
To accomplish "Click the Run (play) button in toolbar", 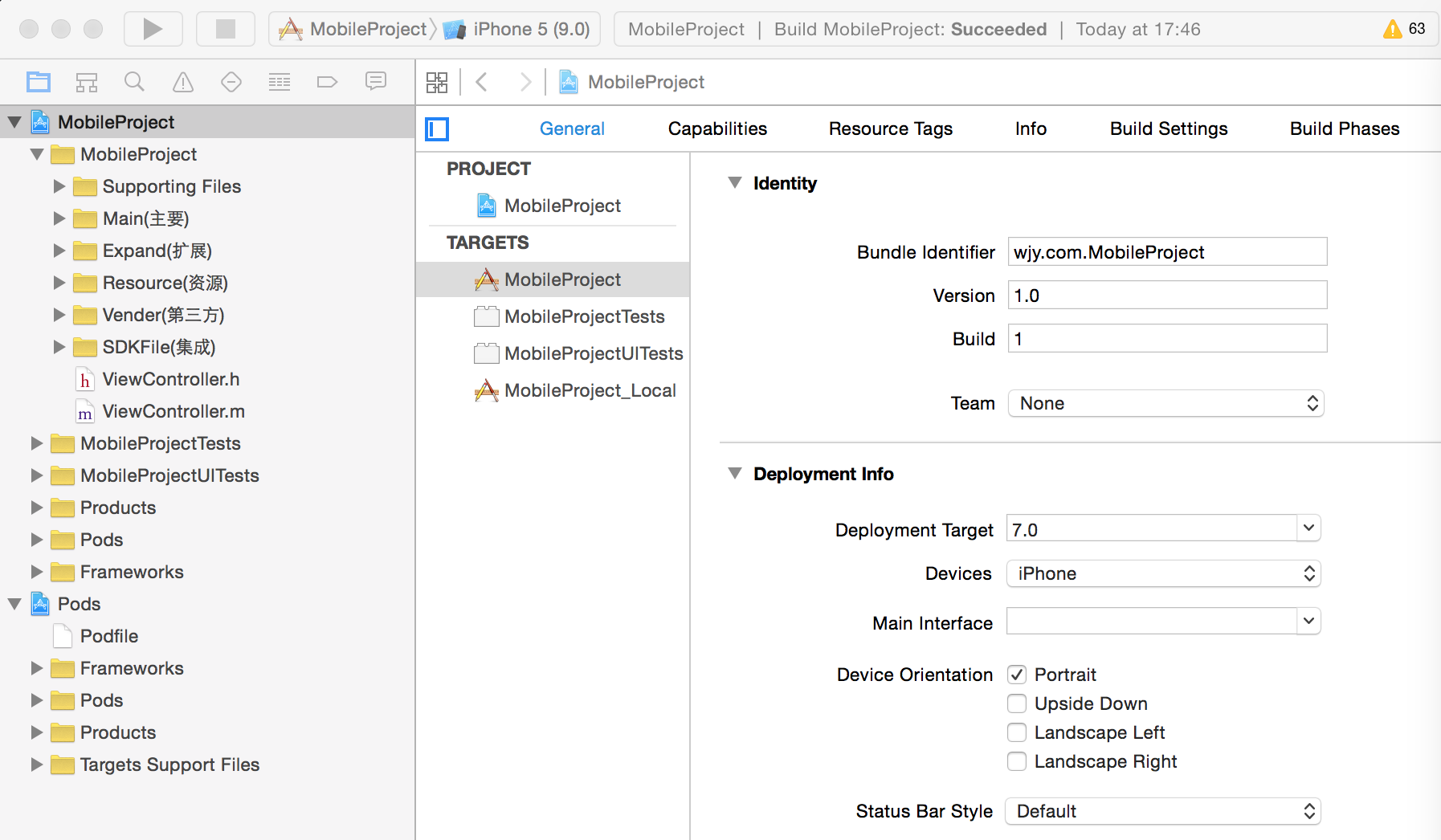I will pos(153,30).
